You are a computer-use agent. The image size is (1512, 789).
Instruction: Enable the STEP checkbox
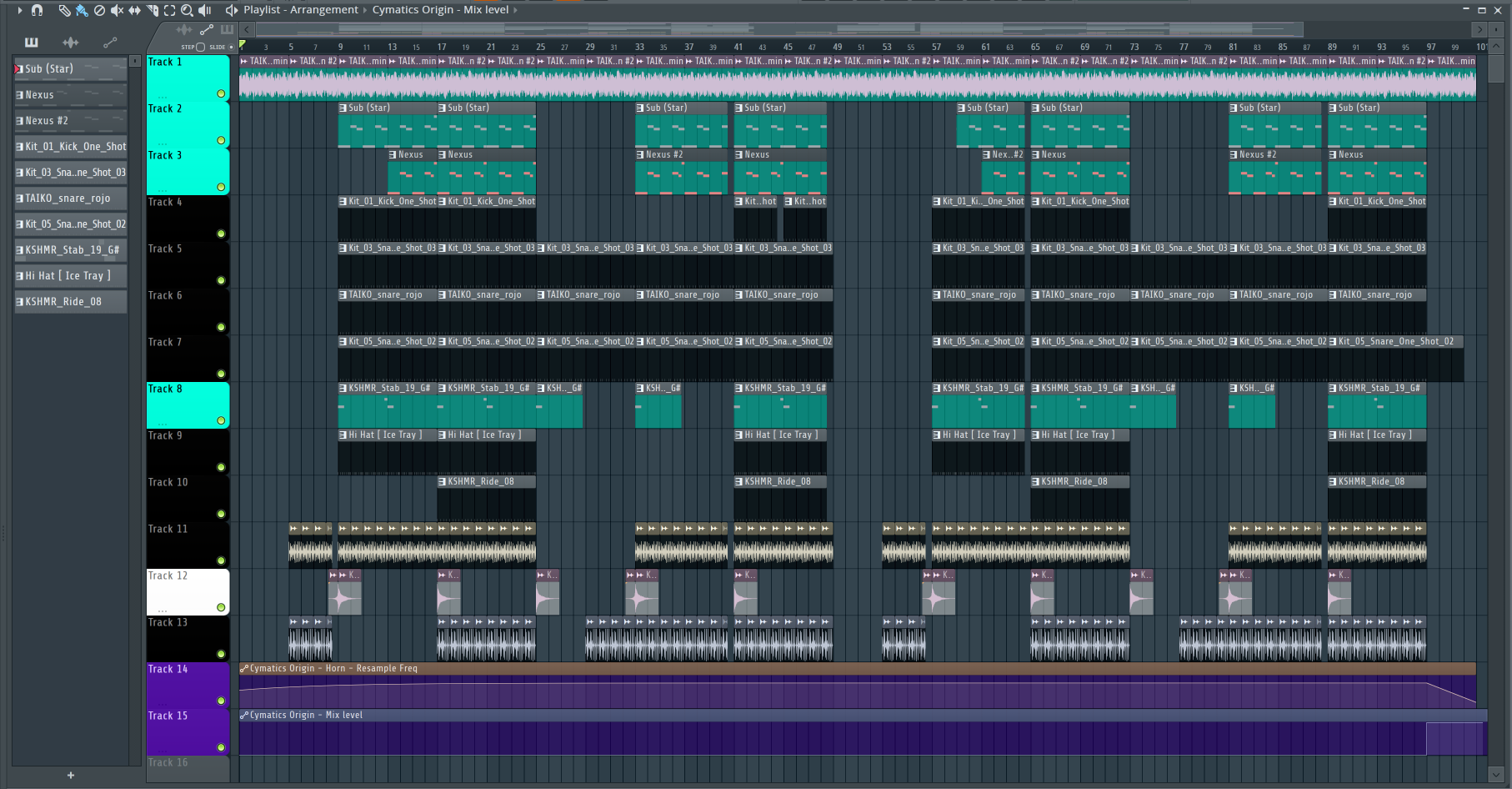point(200,47)
